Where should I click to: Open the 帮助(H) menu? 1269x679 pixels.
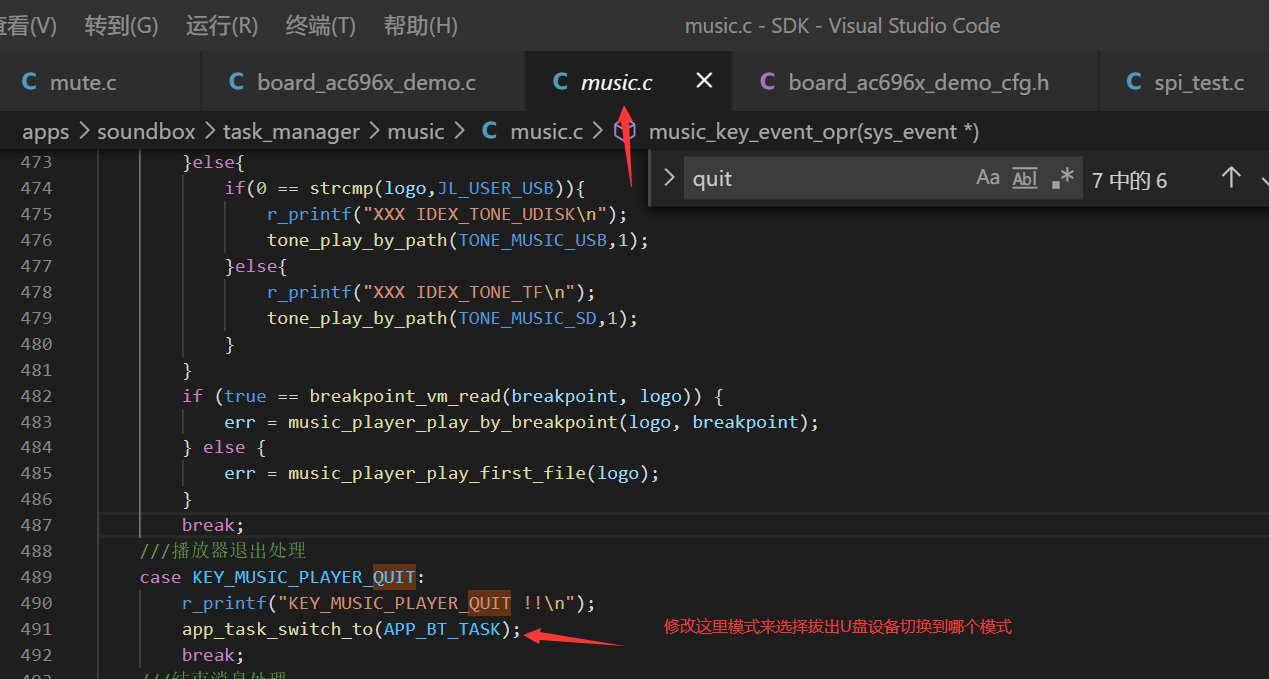click(421, 26)
